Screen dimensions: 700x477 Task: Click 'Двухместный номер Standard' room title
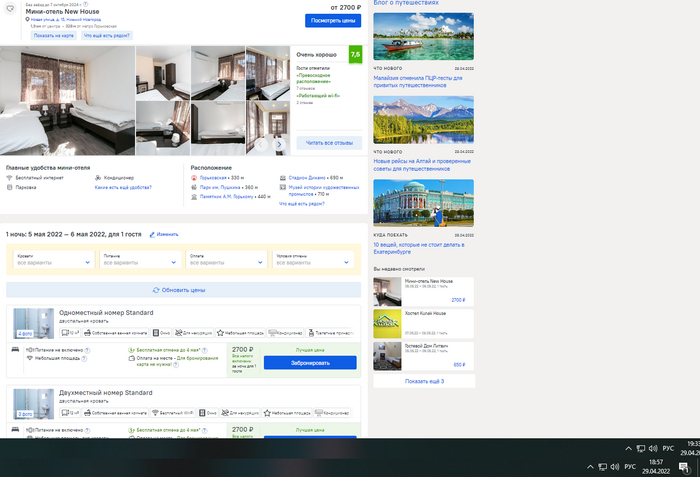pos(106,393)
